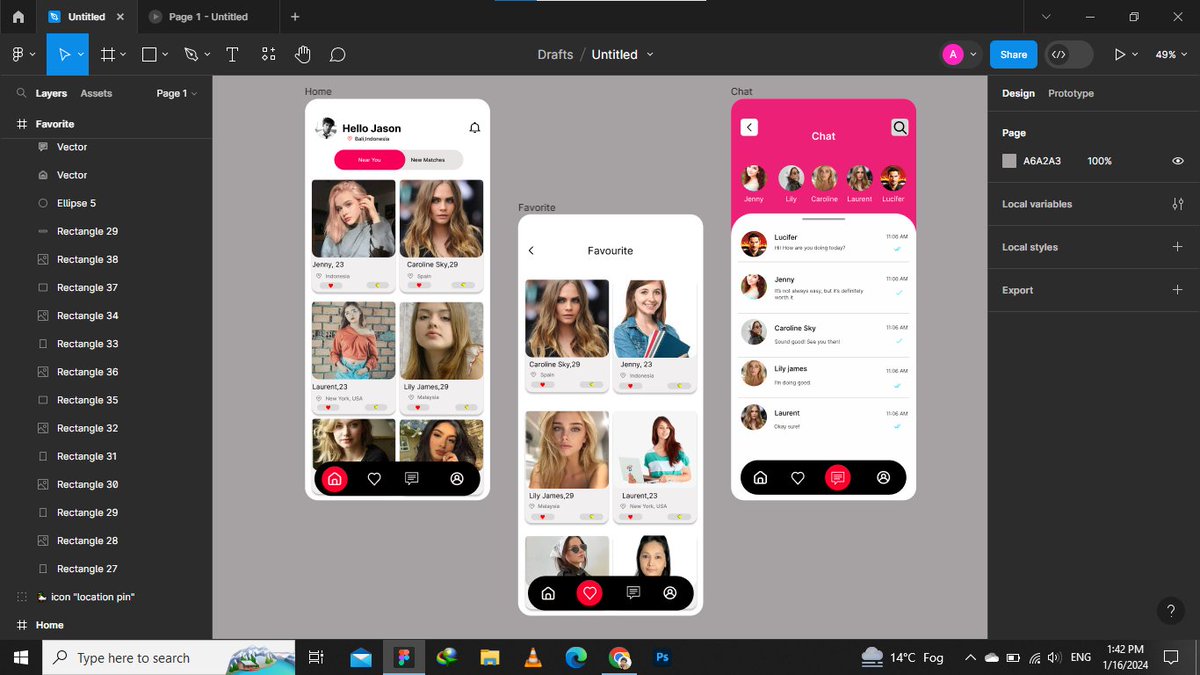1200x675 pixels.
Task: Go to Figma home via house icon
Action: point(18,17)
